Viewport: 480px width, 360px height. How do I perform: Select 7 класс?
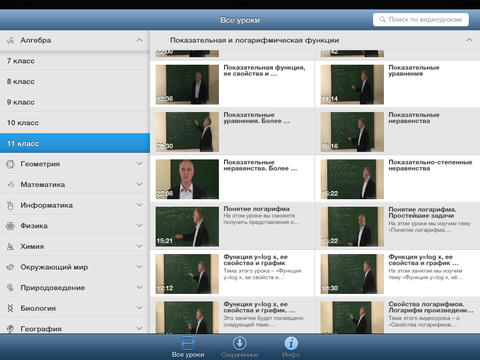pyautogui.click(x=75, y=61)
